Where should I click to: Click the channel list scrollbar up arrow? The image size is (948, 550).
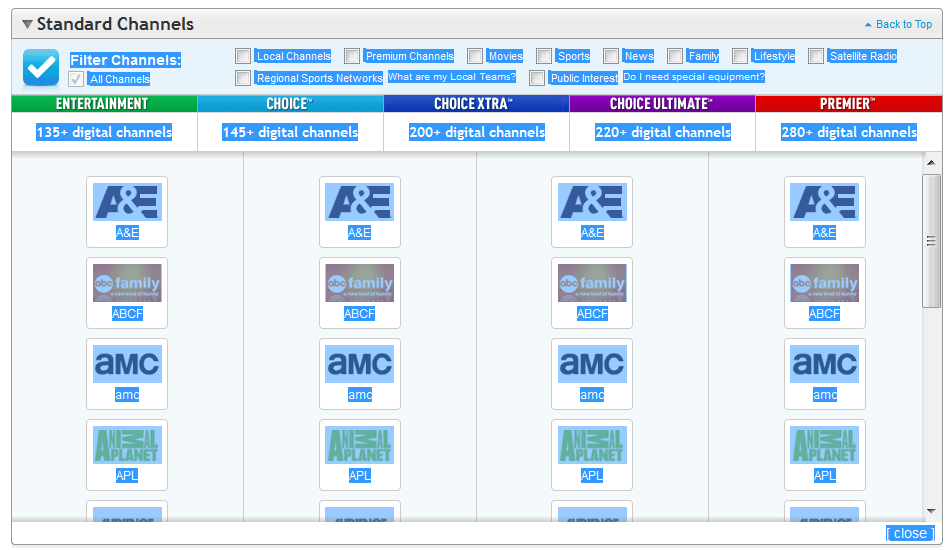(931, 162)
